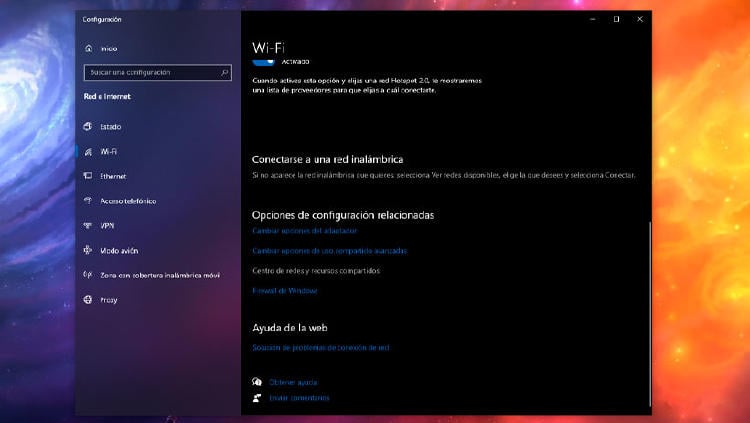
Task: Click the Firewall de Windows link
Action: coord(284,290)
